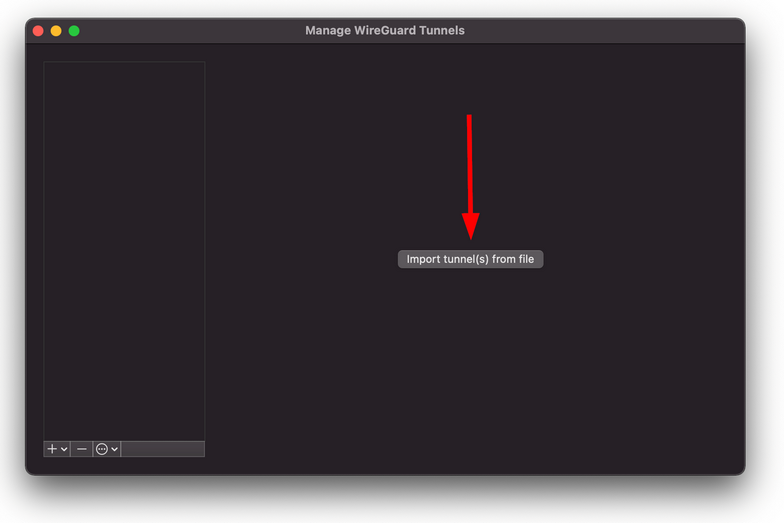Click the red arrow's arrowhead
This screenshot has width=784, height=523.
(470, 226)
